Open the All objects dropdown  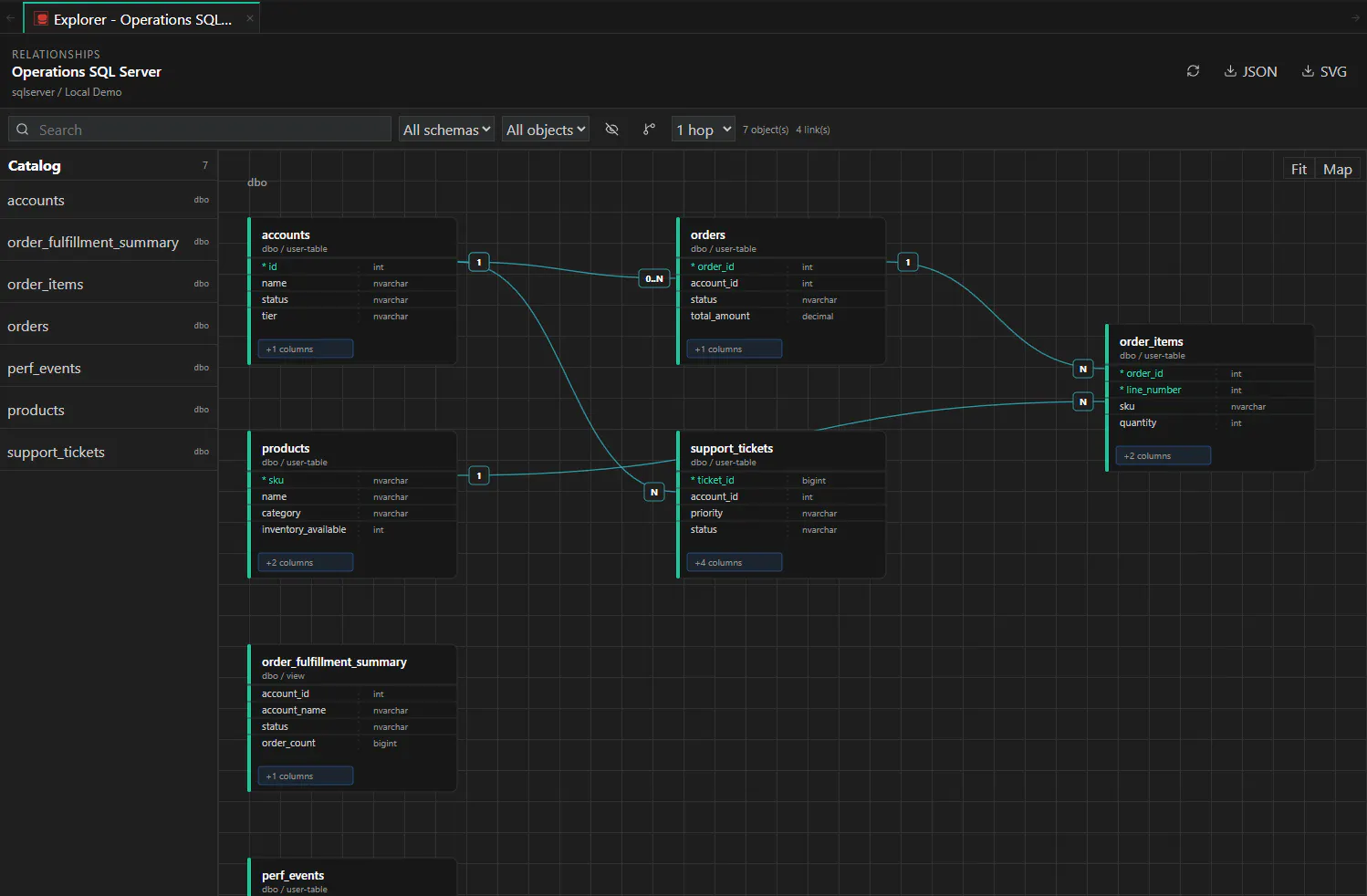tap(546, 130)
